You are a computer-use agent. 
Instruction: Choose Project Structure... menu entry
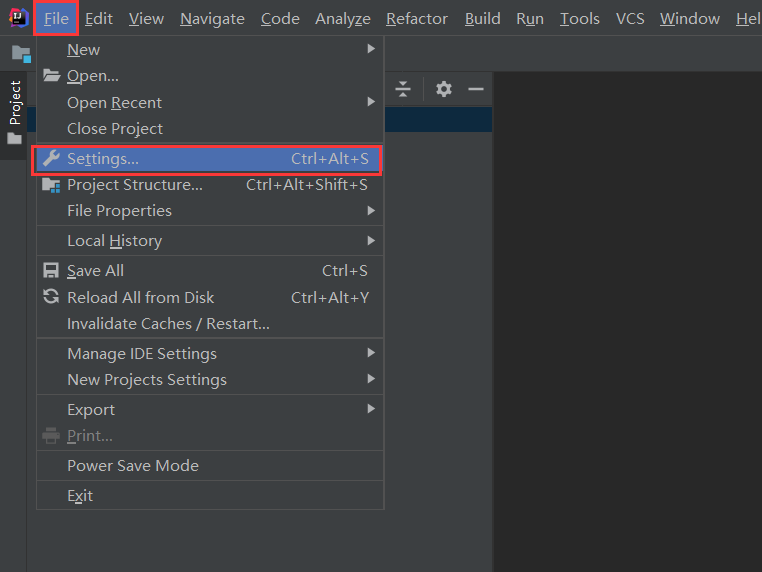point(210,185)
